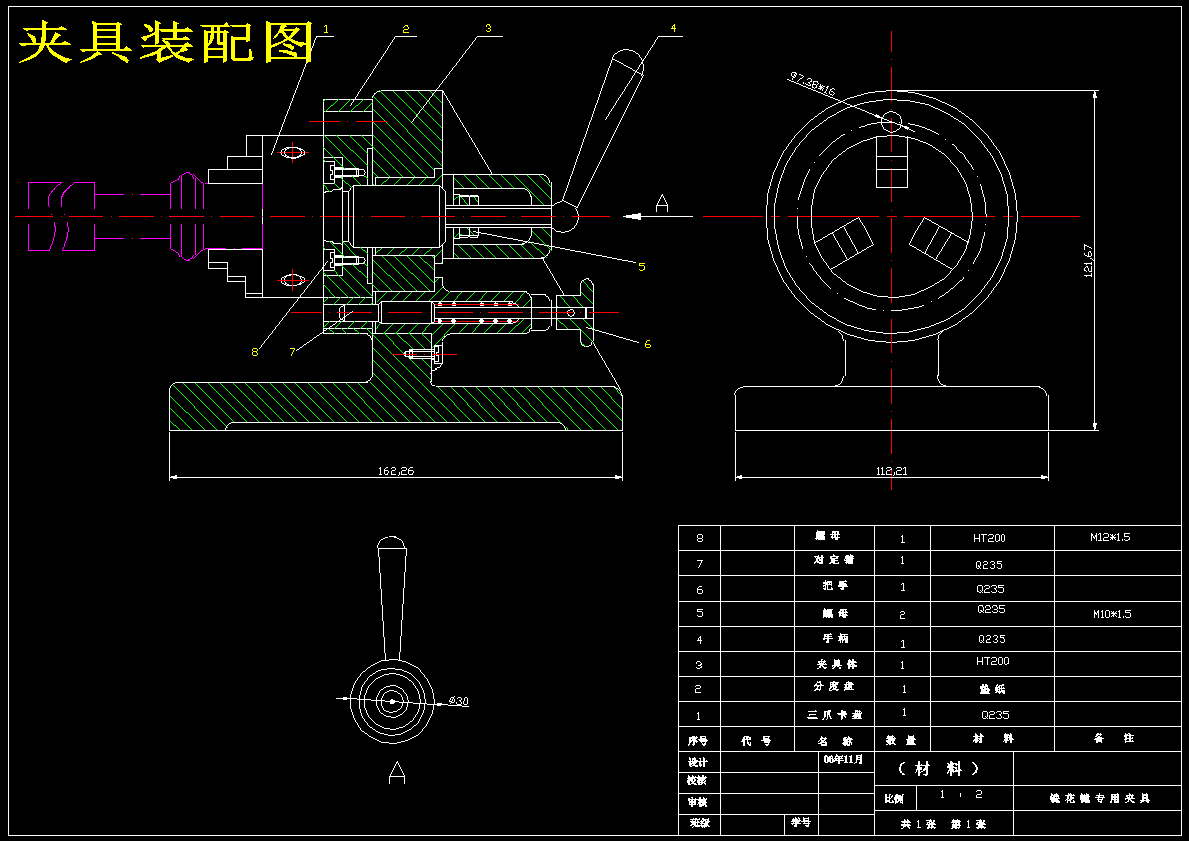Select the ø30 handle diameter dimension
Image resolution: width=1189 pixels, height=841 pixels.
[458, 701]
